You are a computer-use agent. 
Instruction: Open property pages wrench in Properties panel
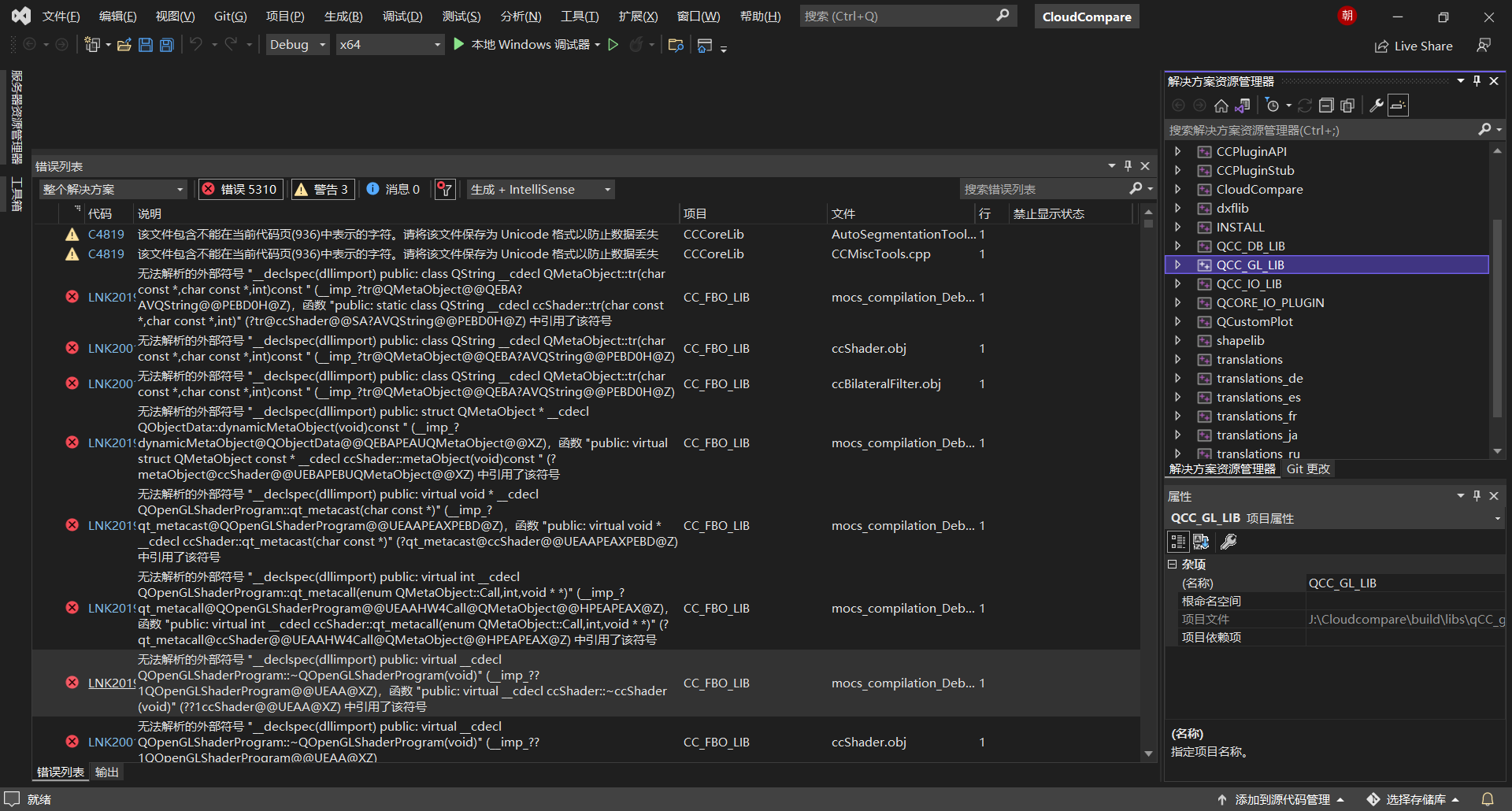(x=1228, y=542)
